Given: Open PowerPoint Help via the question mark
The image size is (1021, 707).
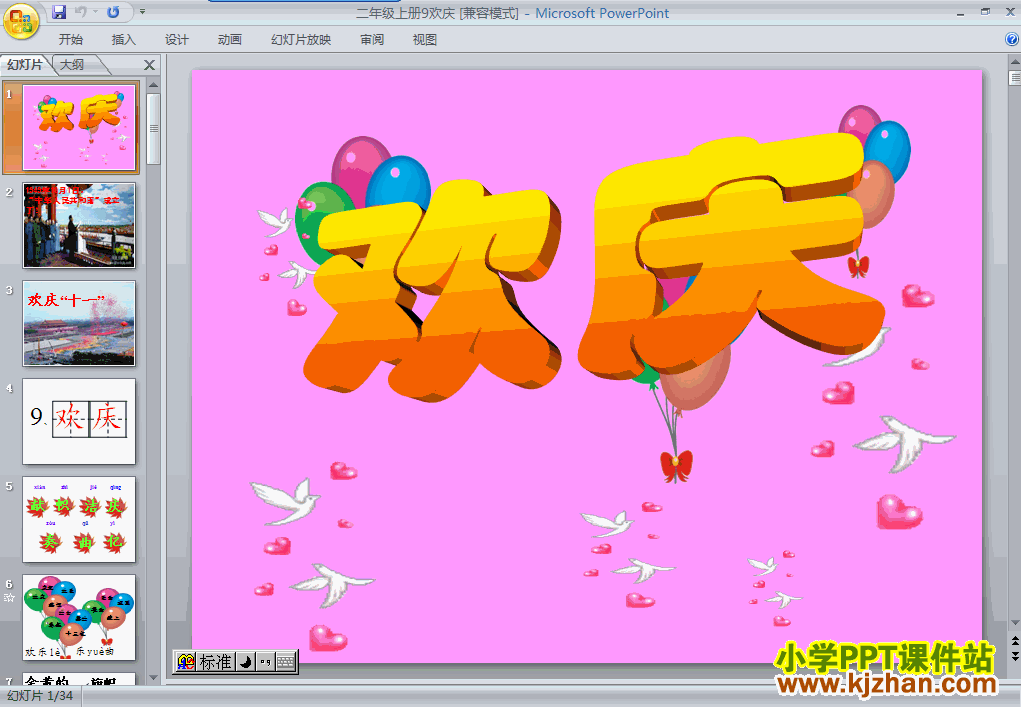Looking at the screenshot, I should (x=1012, y=40).
